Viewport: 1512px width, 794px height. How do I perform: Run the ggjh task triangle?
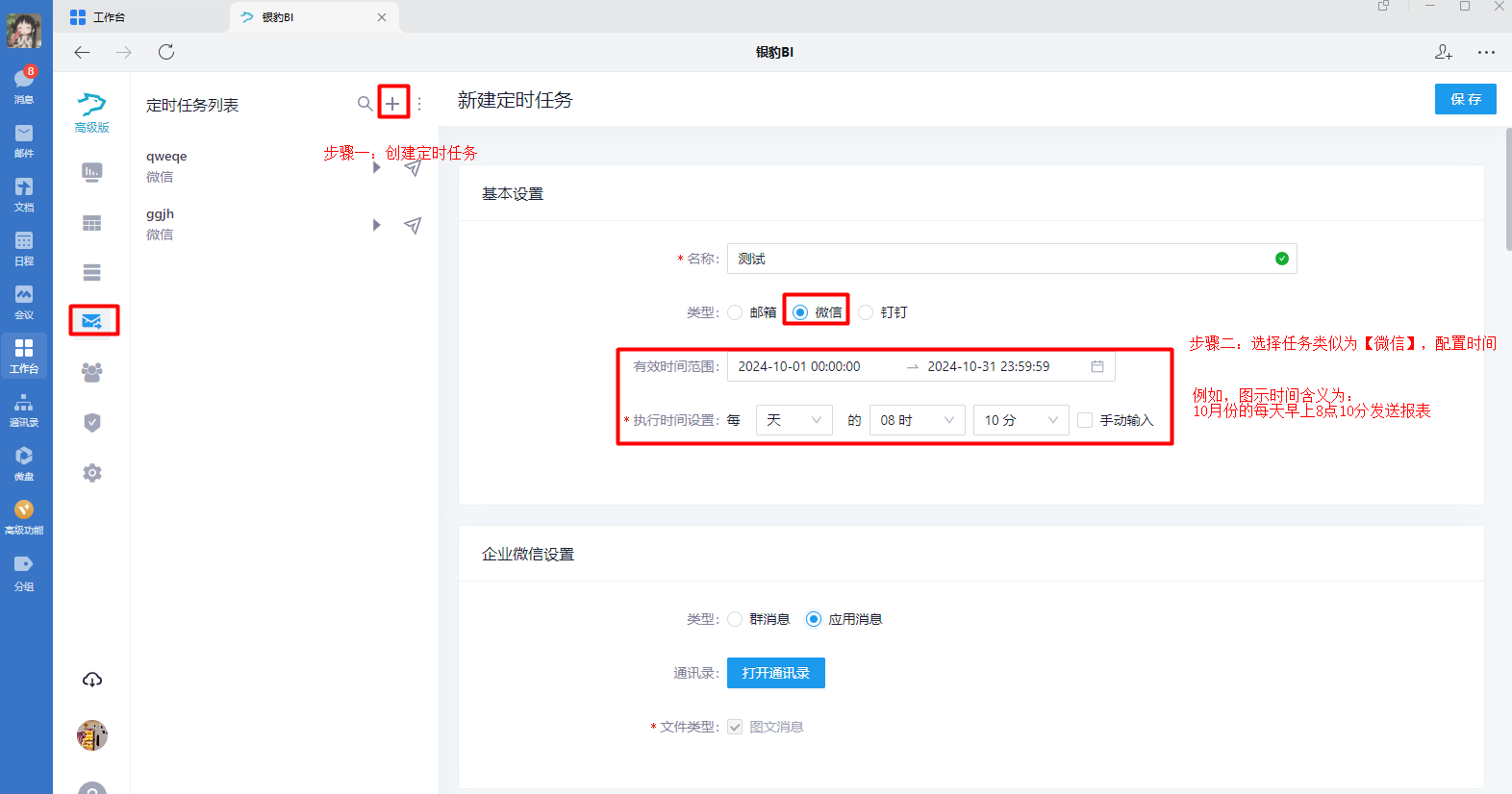point(376,225)
